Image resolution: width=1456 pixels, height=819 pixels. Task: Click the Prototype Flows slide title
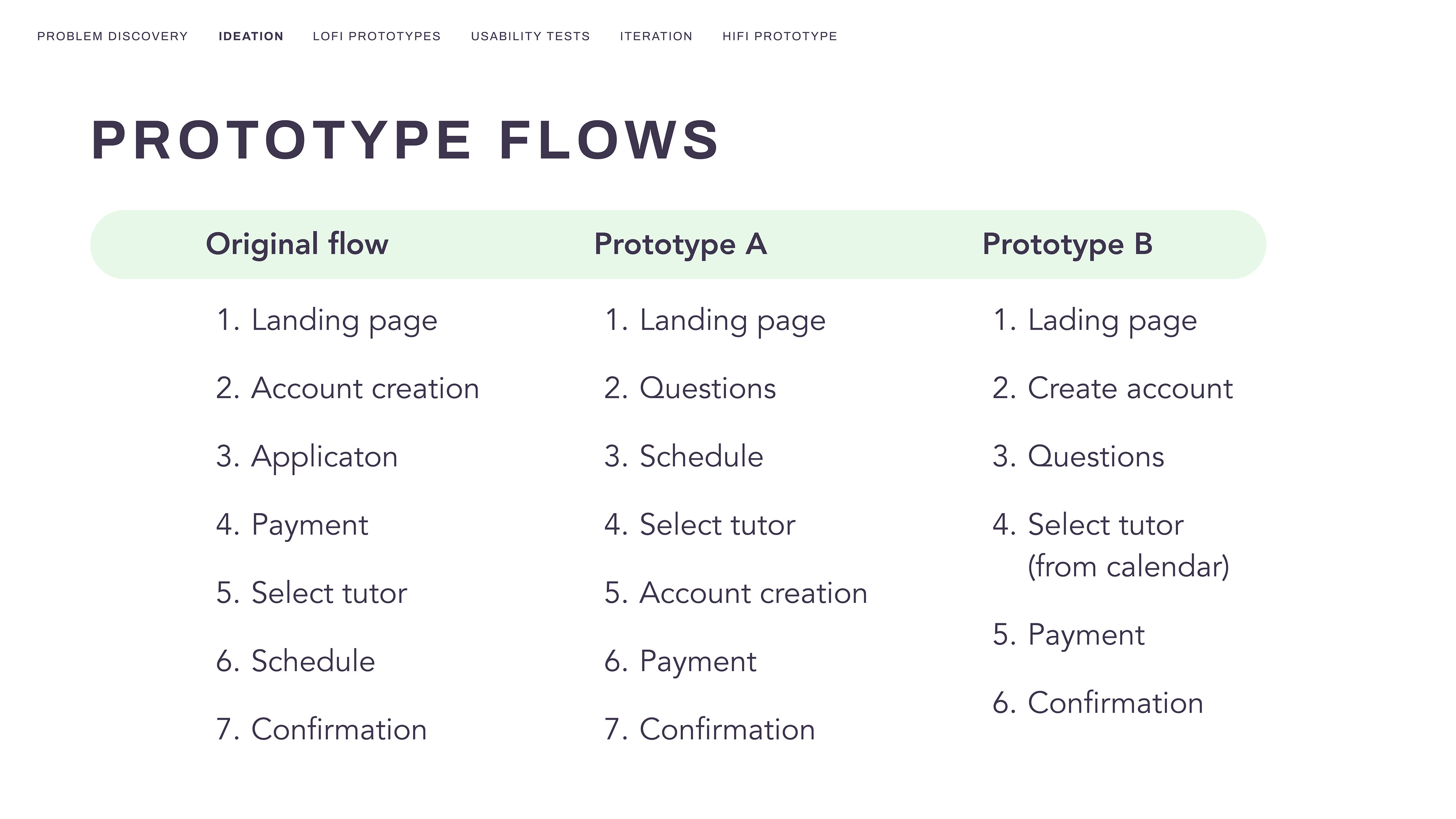click(x=405, y=140)
